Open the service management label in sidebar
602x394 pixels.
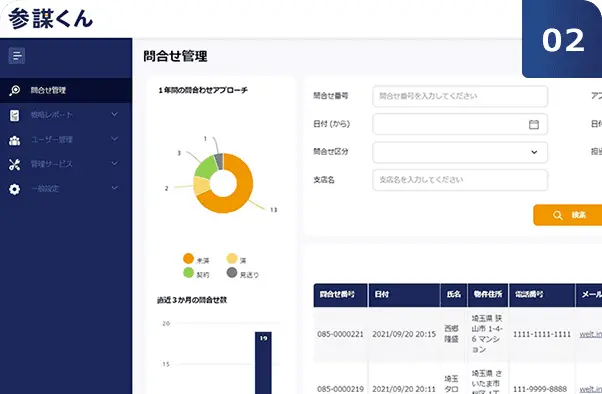(x=51, y=164)
